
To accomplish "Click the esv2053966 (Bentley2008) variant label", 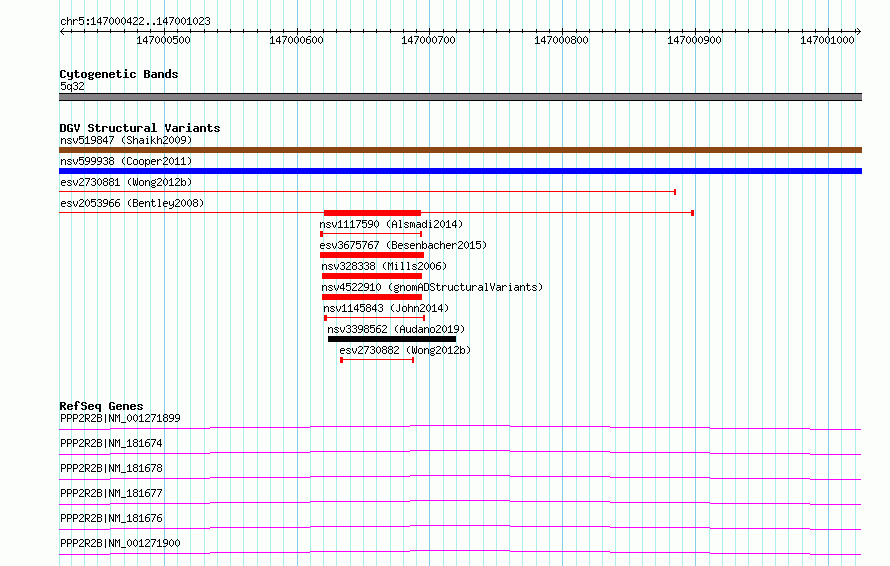I will 132,203.
